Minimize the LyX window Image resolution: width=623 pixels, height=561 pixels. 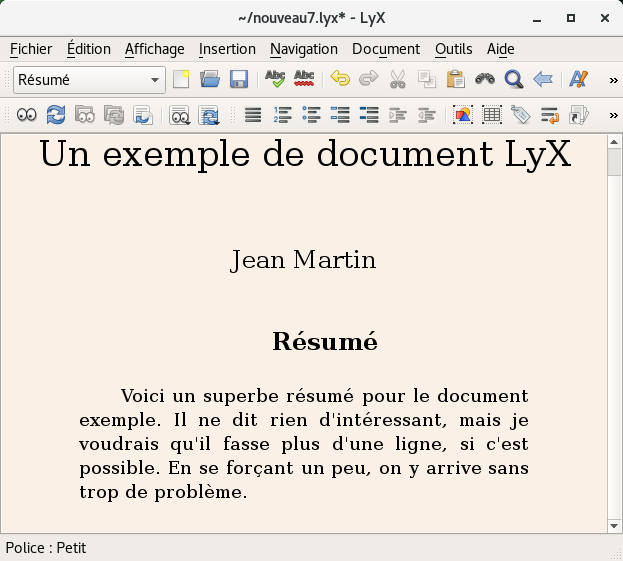[x=537, y=19]
